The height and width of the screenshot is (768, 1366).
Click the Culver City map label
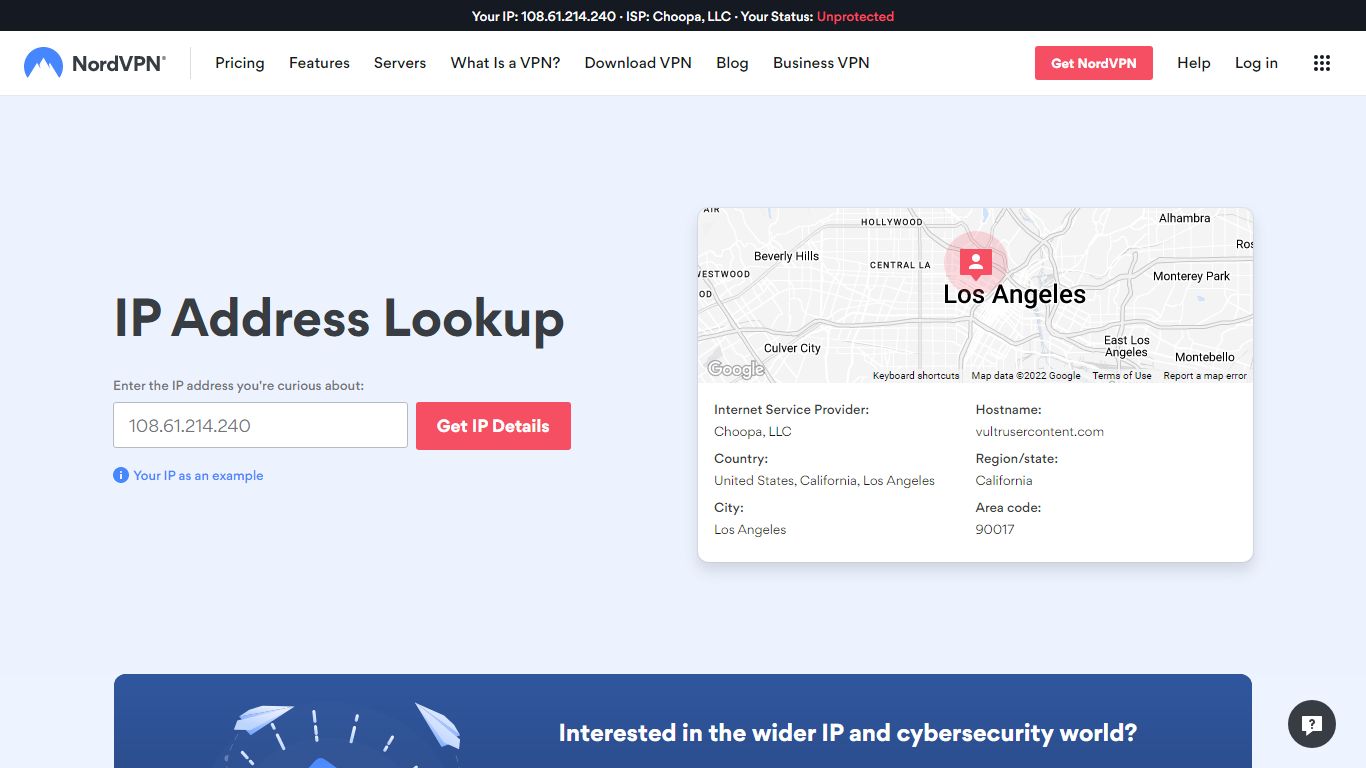[792, 348]
